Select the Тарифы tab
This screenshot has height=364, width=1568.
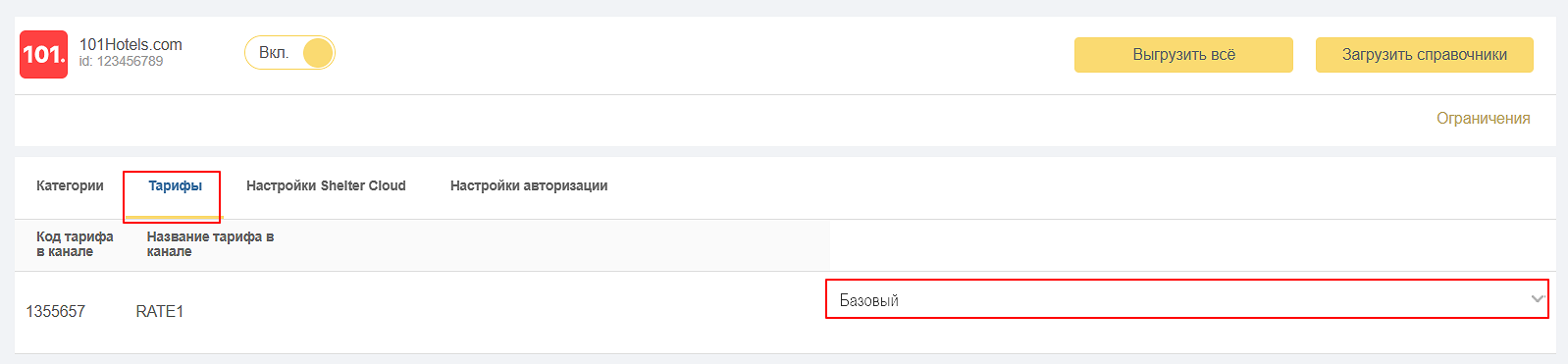pos(175,185)
